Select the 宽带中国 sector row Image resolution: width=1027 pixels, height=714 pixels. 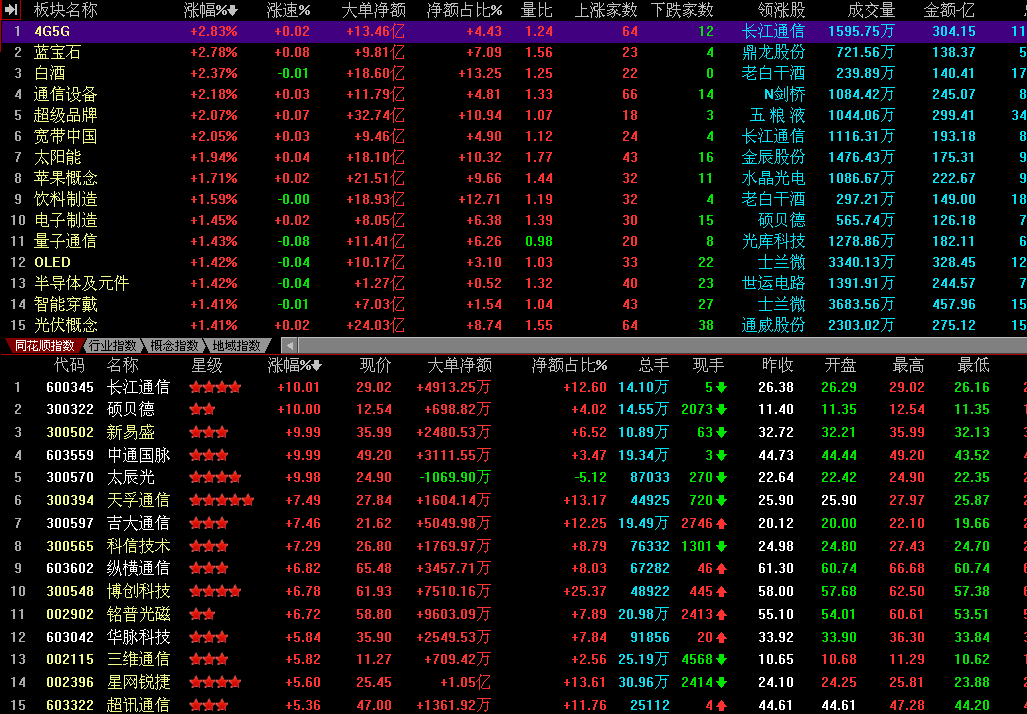pyautogui.click(x=514, y=136)
